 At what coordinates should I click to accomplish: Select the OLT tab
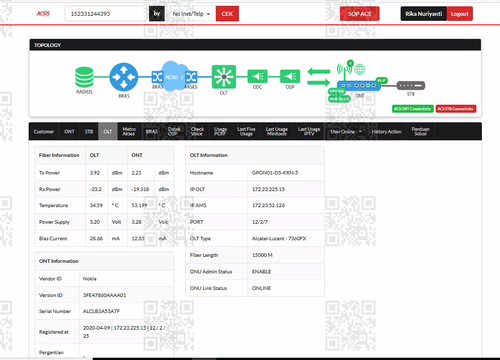click(x=108, y=132)
